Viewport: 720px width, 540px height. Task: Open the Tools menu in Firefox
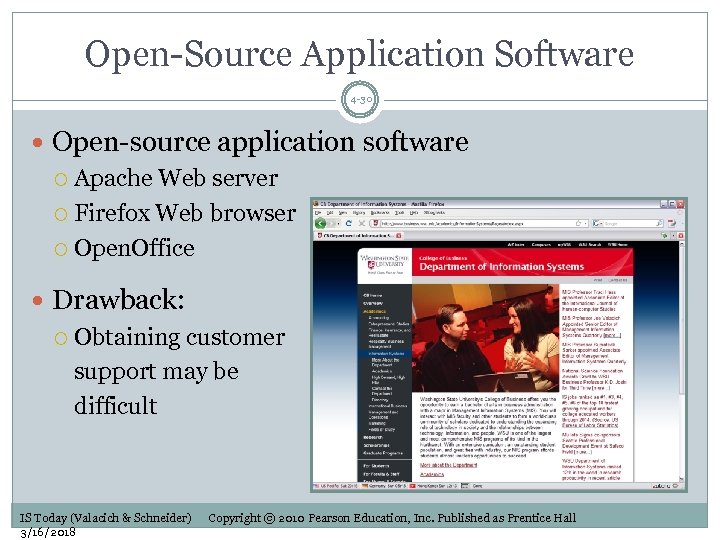point(399,213)
